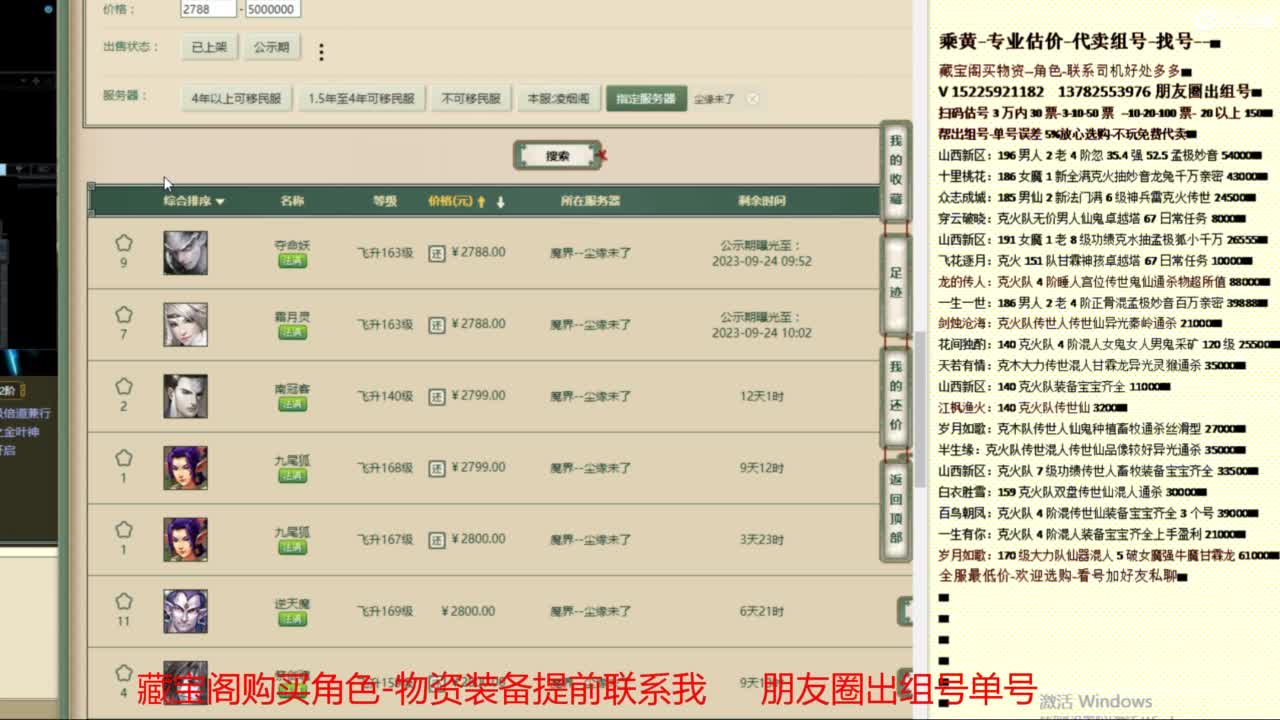Open the 夺命妖 listing name

pos(292,245)
